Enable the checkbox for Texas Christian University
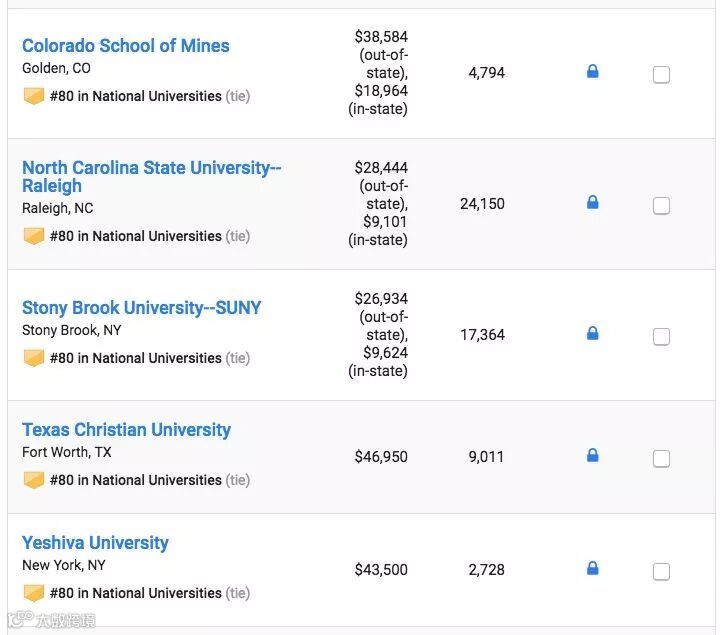The image size is (723, 635). (661, 459)
